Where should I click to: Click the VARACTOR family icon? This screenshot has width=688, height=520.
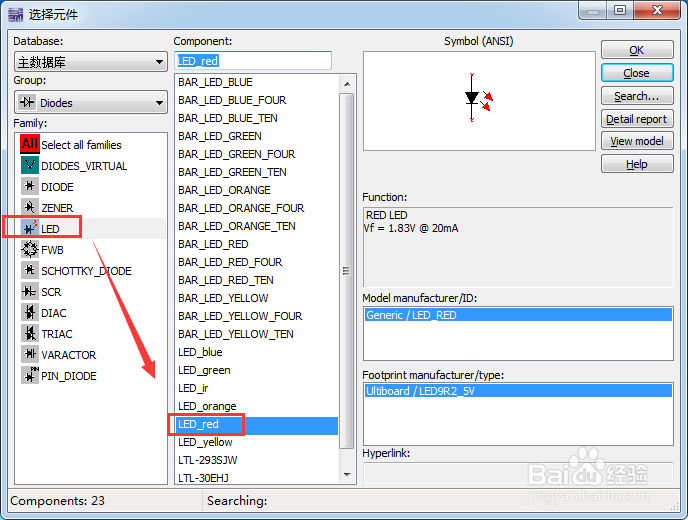point(30,354)
